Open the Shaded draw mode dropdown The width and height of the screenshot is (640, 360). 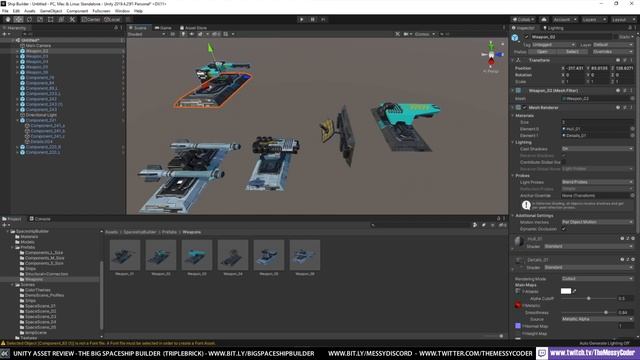pos(147,34)
